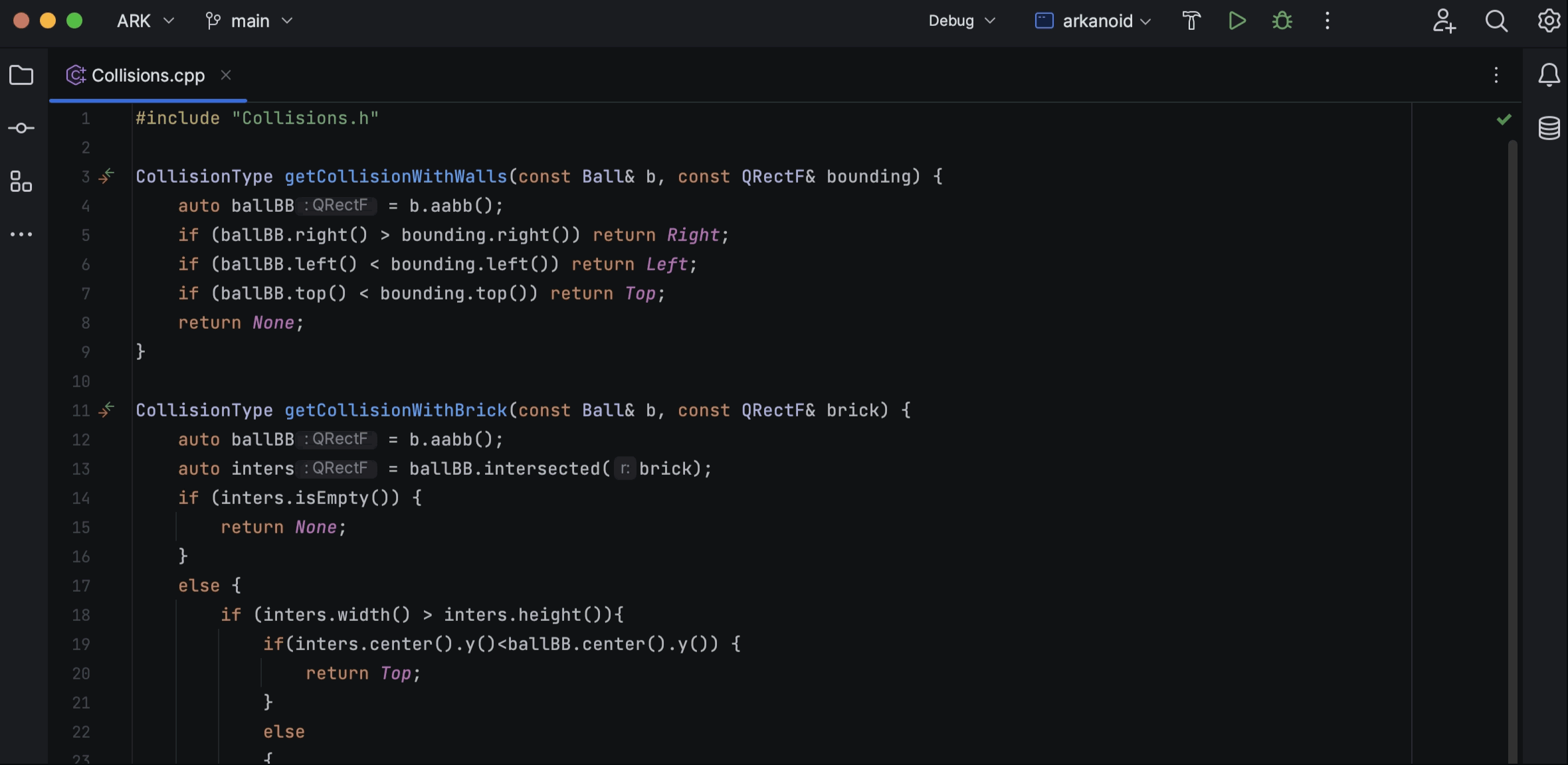Open the Notifications bell
The width and height of the screenshot is (1568, 765).
(x=1549, y=75)
